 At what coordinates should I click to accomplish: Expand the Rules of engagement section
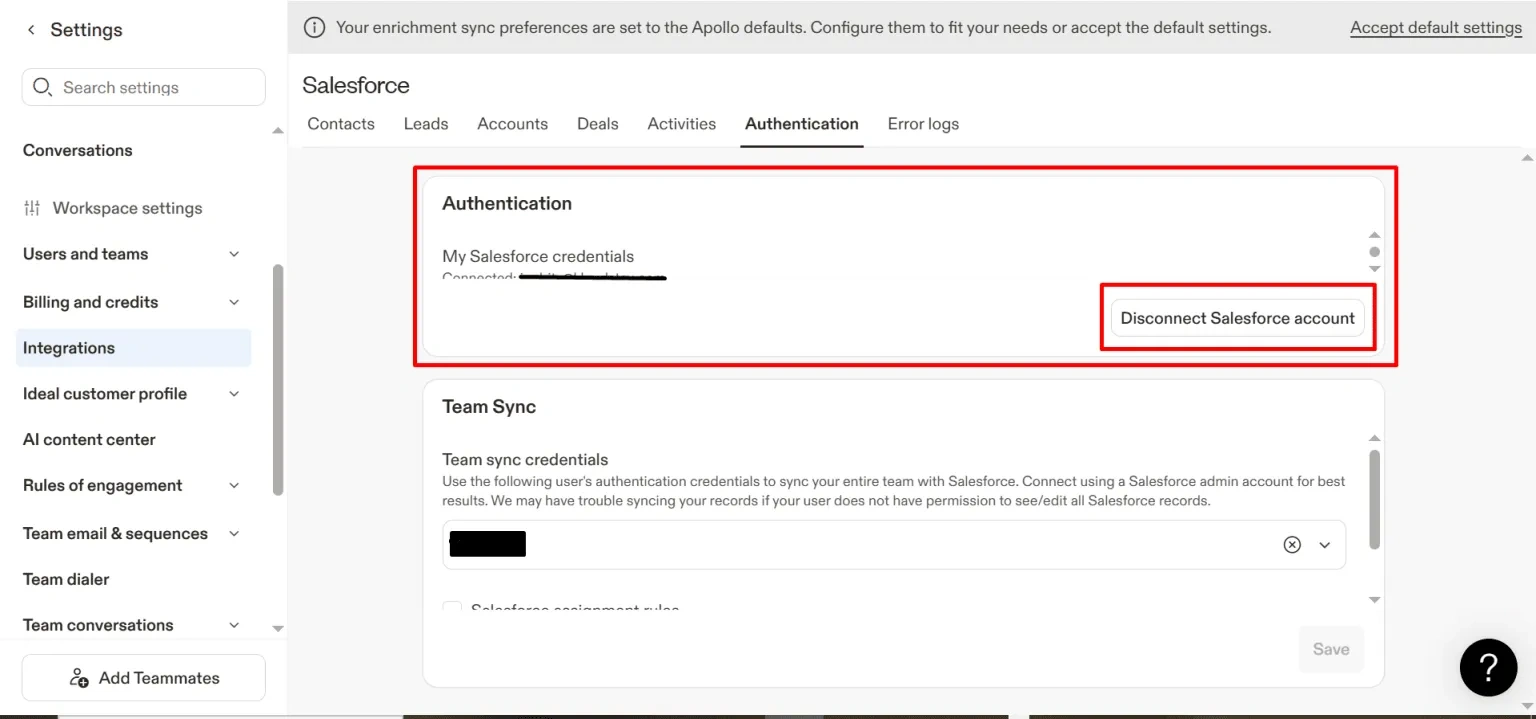(234, 486)
